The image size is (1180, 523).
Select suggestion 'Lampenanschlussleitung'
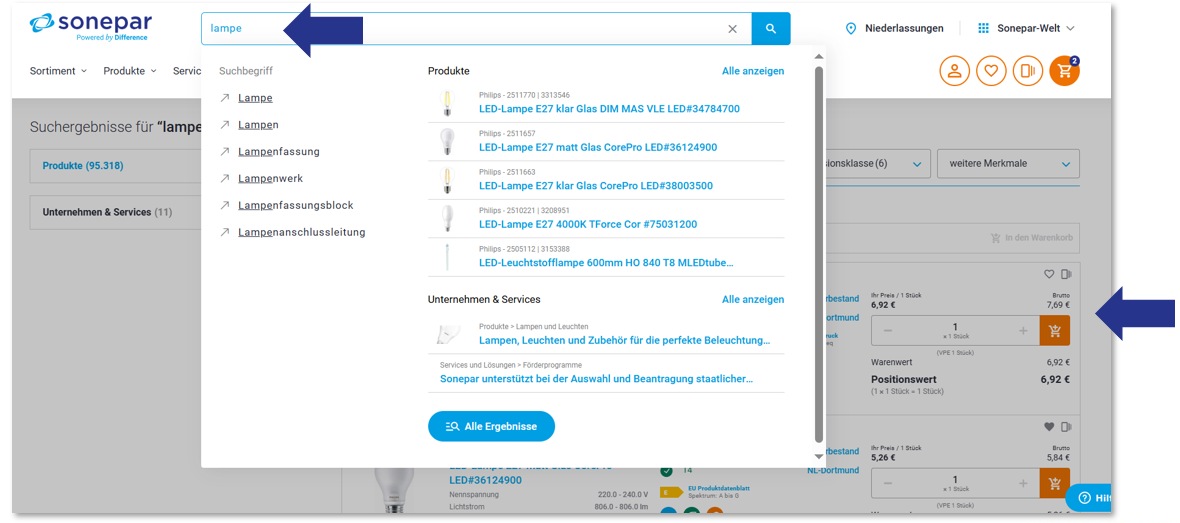pos(301,233)
